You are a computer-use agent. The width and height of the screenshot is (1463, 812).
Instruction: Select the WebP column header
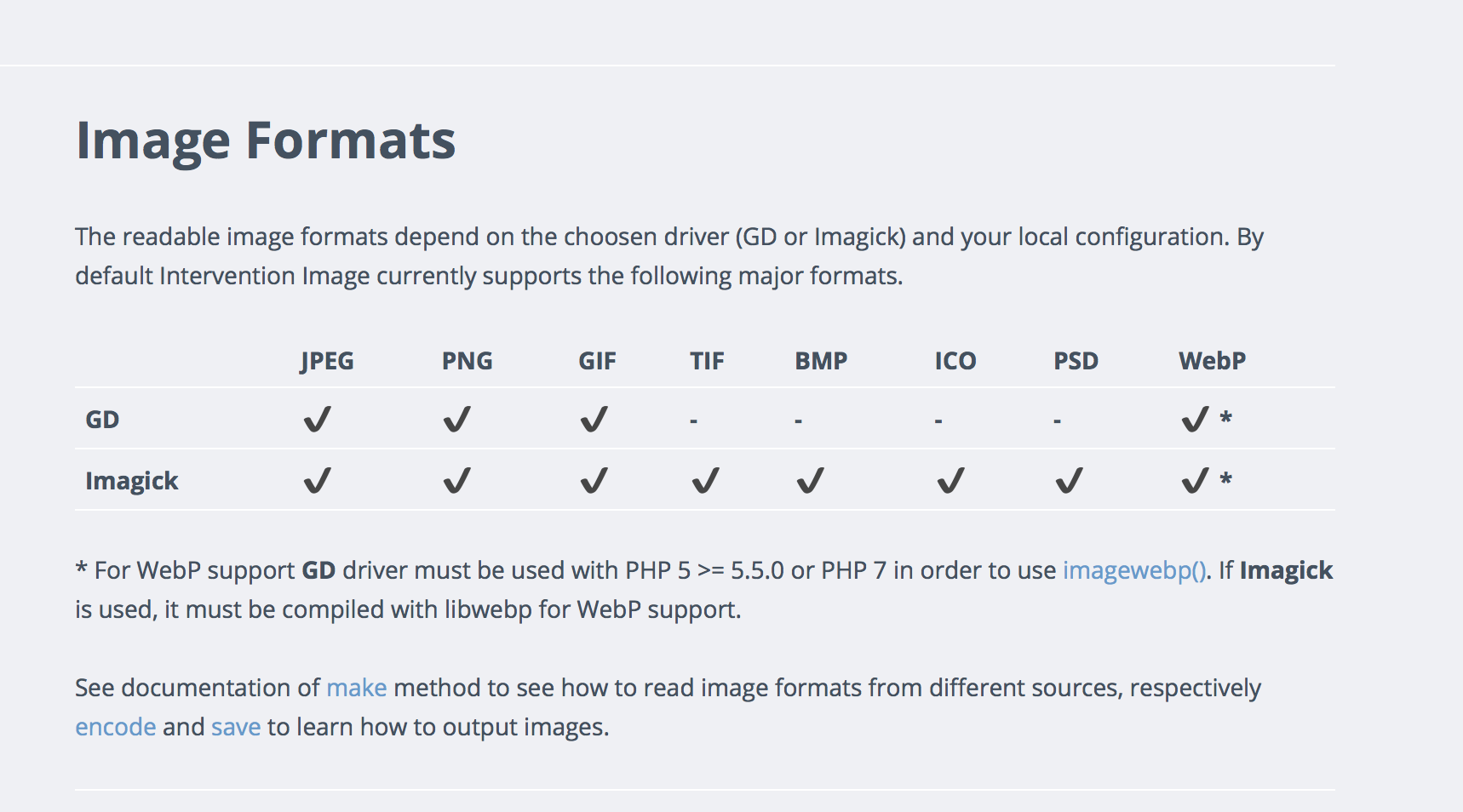[x=1212, y=361]
